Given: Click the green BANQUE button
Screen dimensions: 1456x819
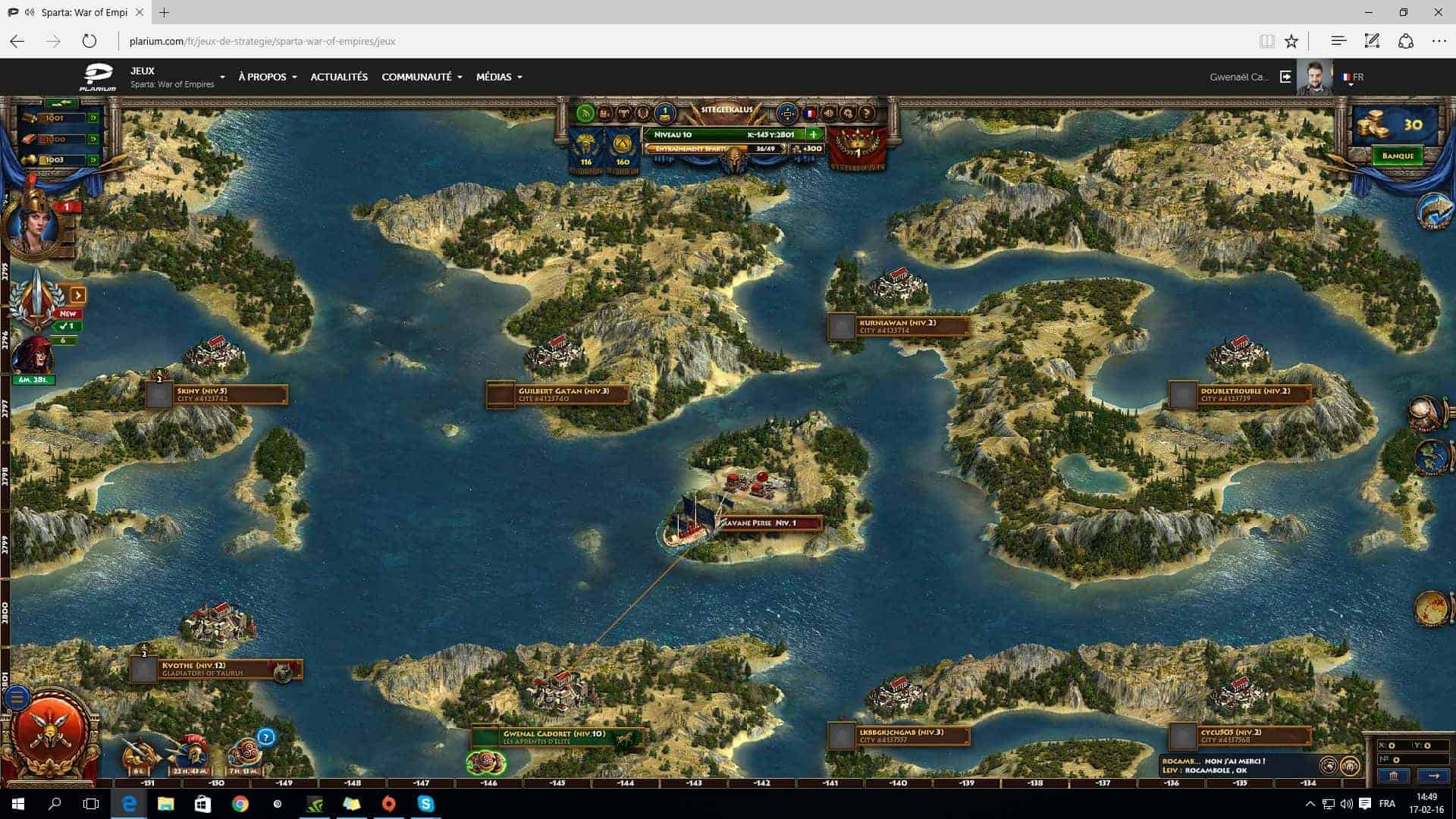Looking at the screenshot, I should click(1397, 155).
